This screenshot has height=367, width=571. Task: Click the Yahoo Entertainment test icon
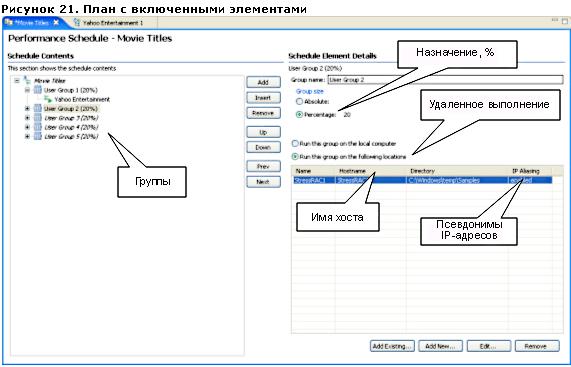click(48, 99)
